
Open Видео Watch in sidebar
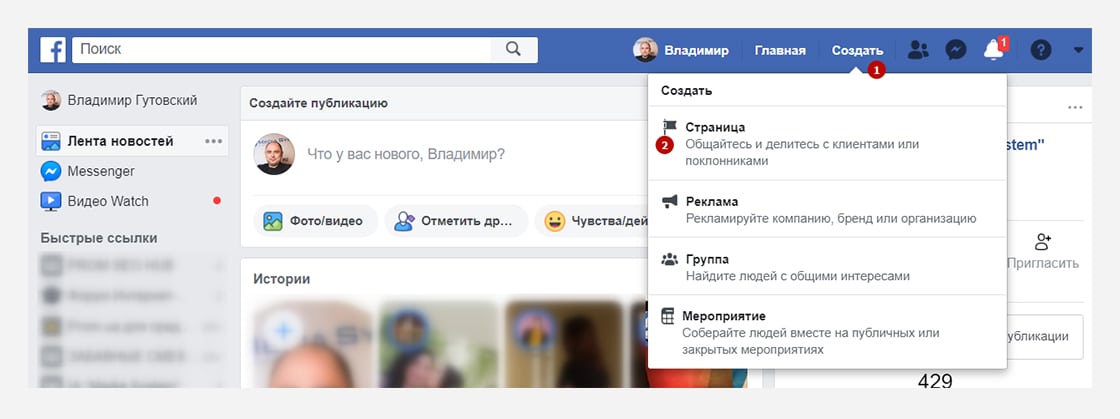pos(108,201)
